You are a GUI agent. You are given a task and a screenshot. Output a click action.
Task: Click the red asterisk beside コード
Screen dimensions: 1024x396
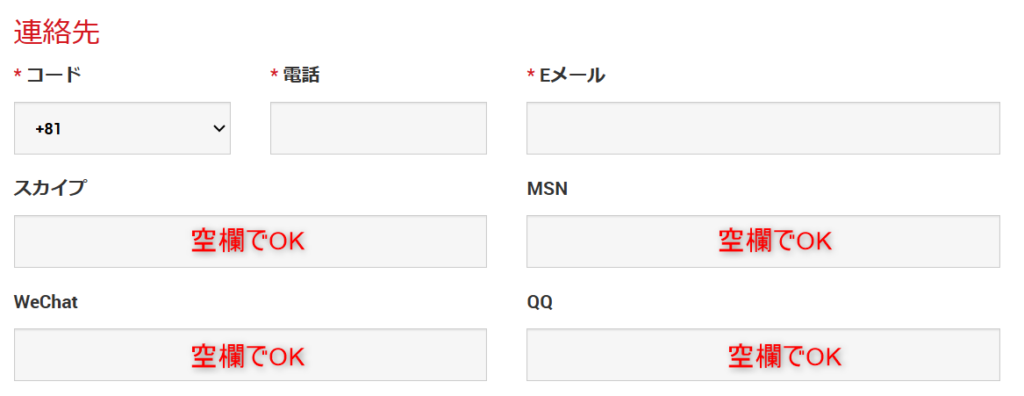tap(18, 76)
